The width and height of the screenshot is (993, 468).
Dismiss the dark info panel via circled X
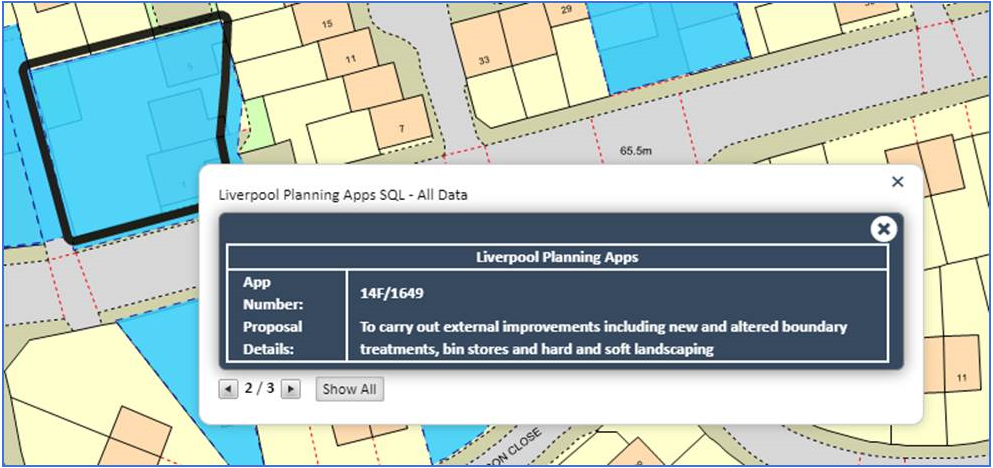click(x=883, y=229)
